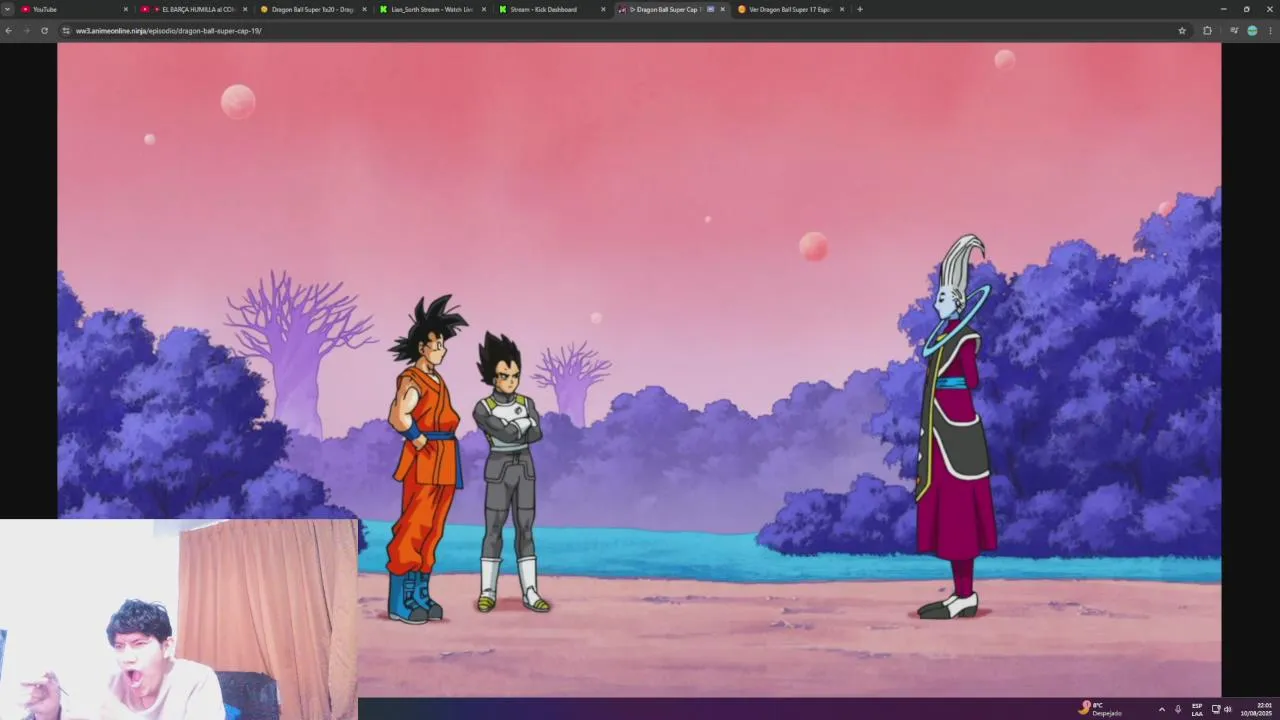The width and height of the screenshot is (1280, 720).
Task: Show hidden system tray icons
Action: tap(1161, 709)
